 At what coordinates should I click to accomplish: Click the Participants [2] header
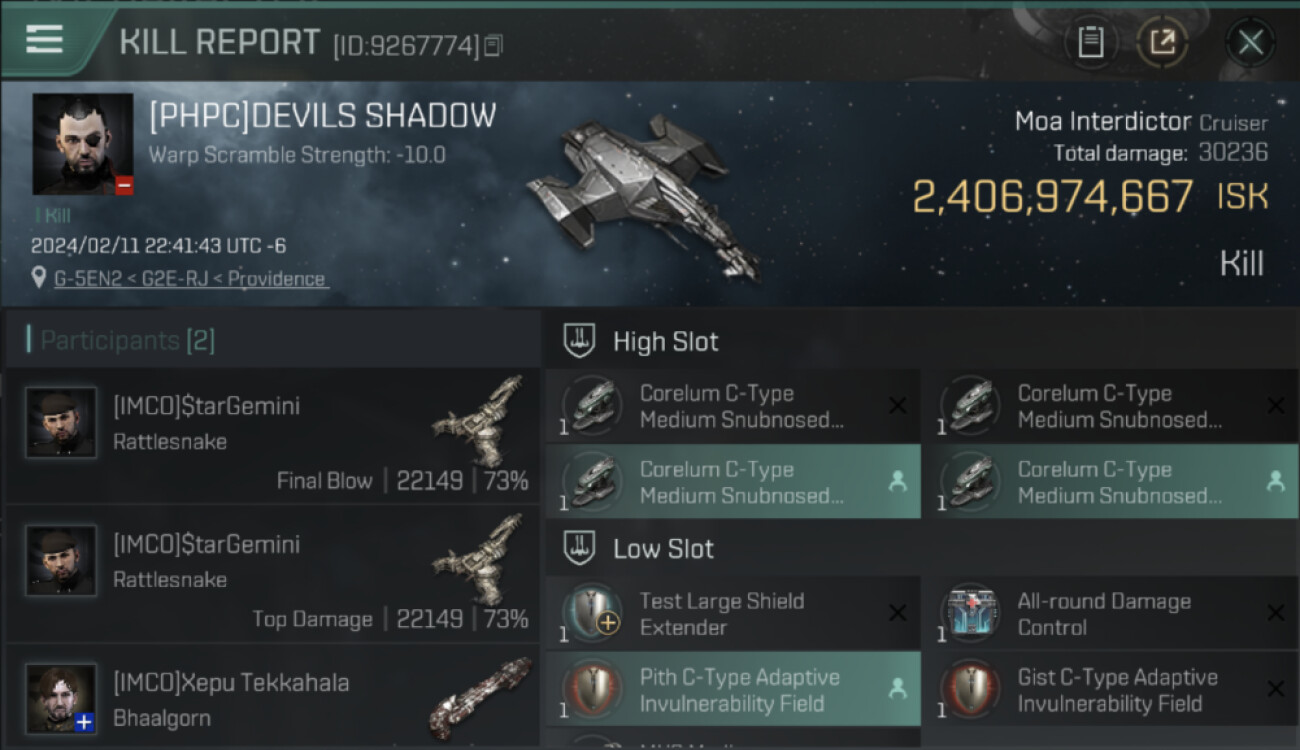pos(127,340)
